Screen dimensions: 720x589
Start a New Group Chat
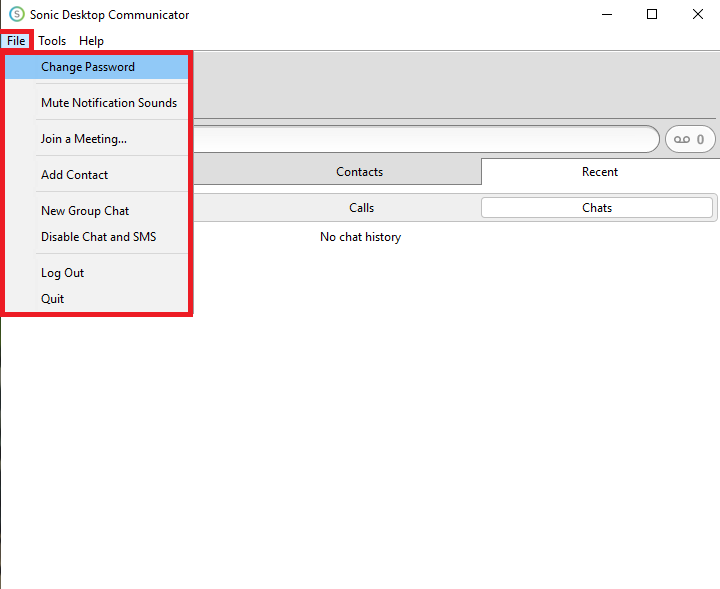click(96, 211)
